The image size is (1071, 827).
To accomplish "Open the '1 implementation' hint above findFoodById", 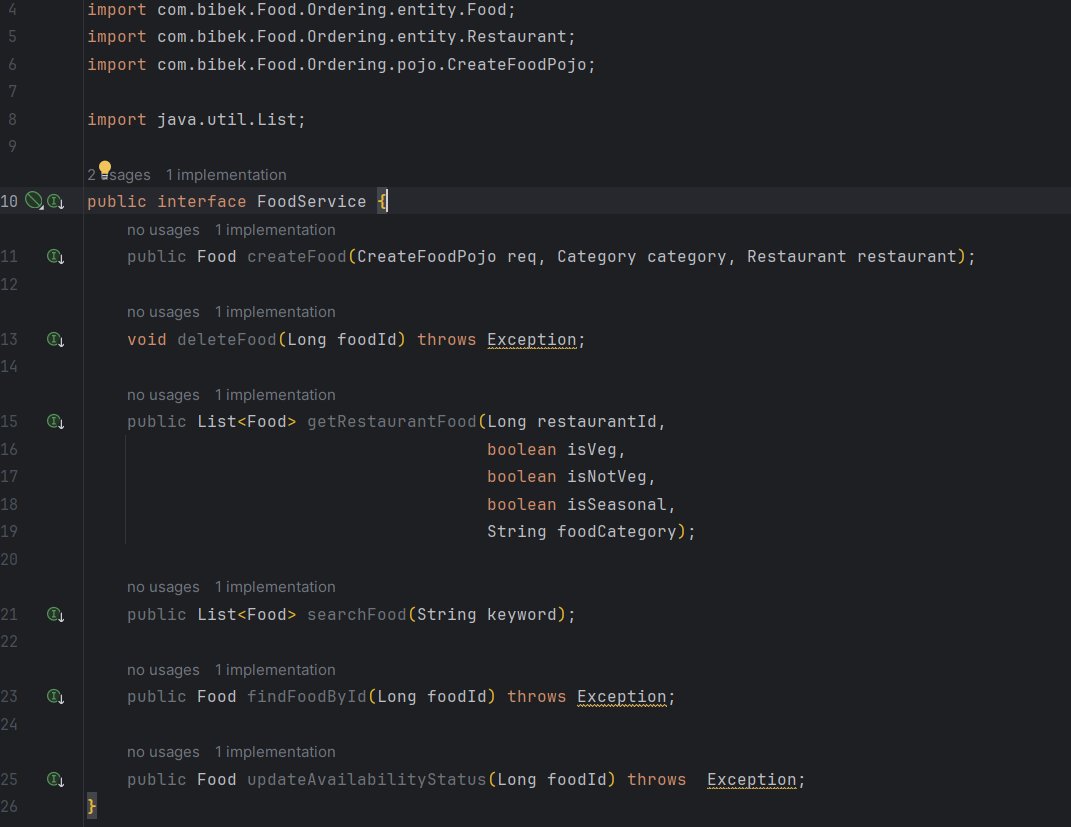I will click(275, 670).
